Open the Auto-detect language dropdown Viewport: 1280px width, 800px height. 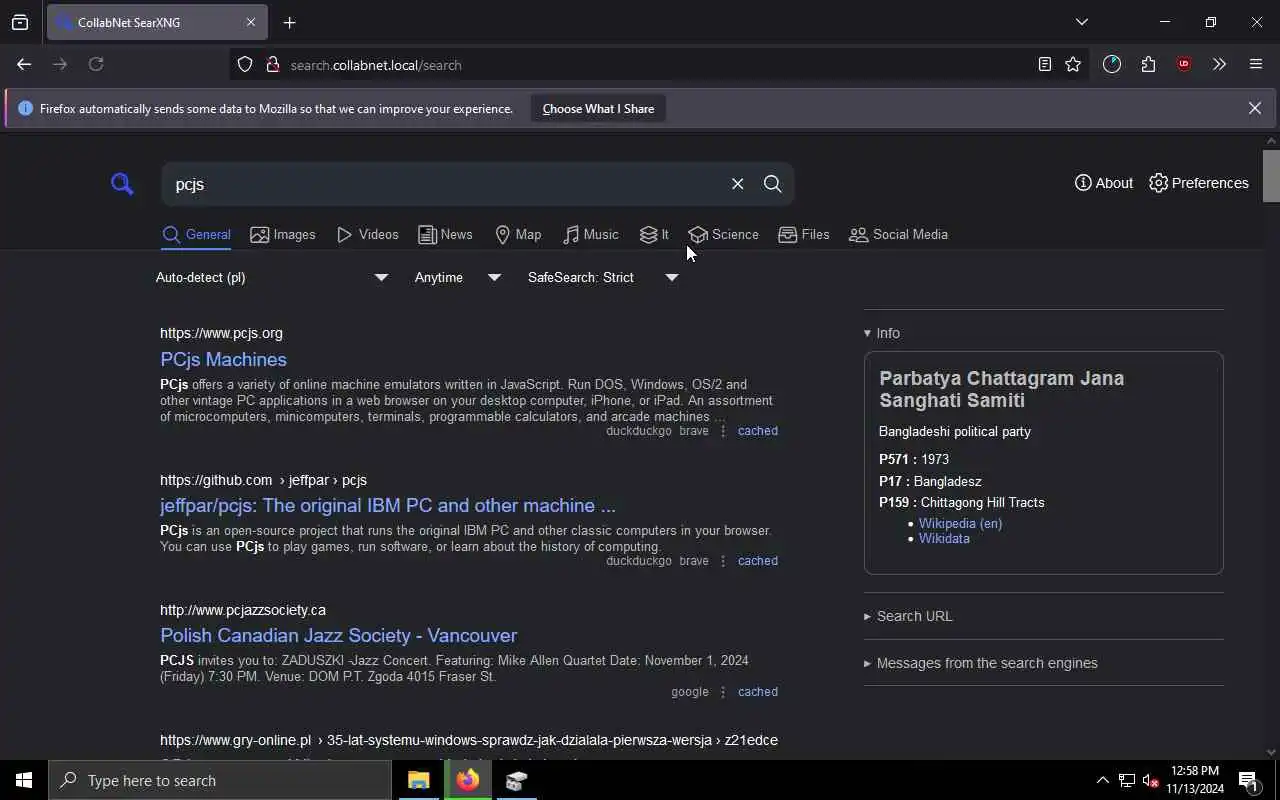coord(272,277)
